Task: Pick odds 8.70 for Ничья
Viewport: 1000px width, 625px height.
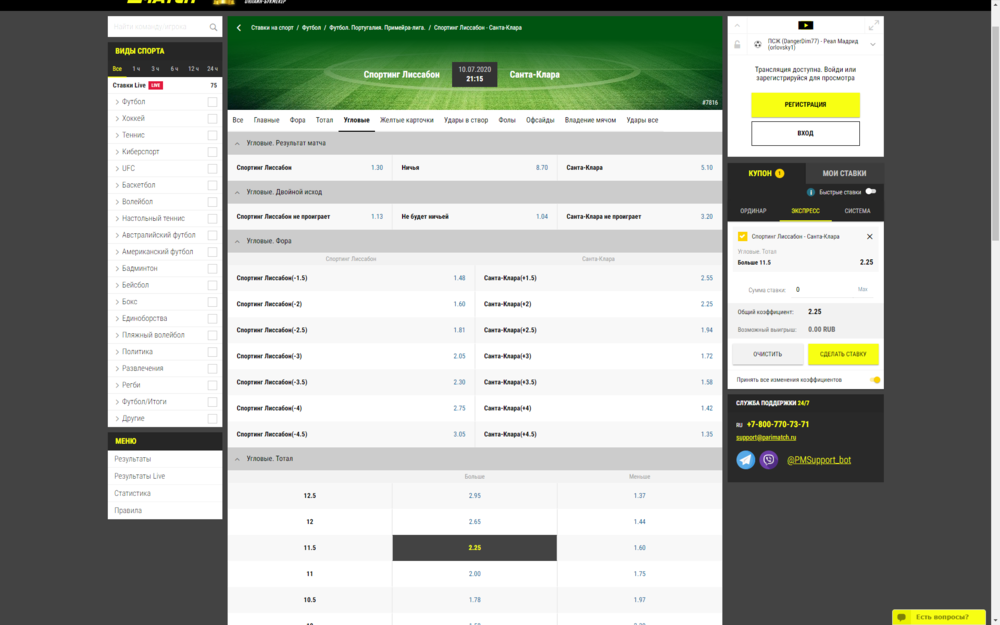Action: tap(541, 168)
